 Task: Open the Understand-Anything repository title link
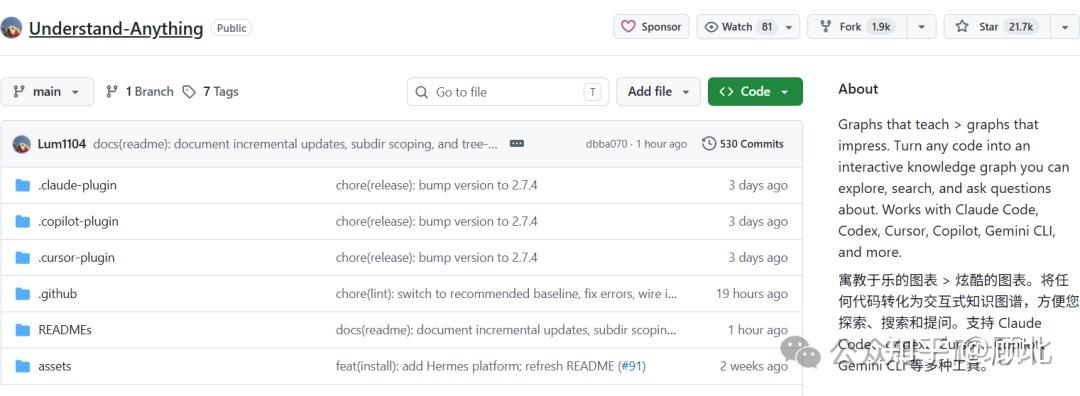[116, 28]
